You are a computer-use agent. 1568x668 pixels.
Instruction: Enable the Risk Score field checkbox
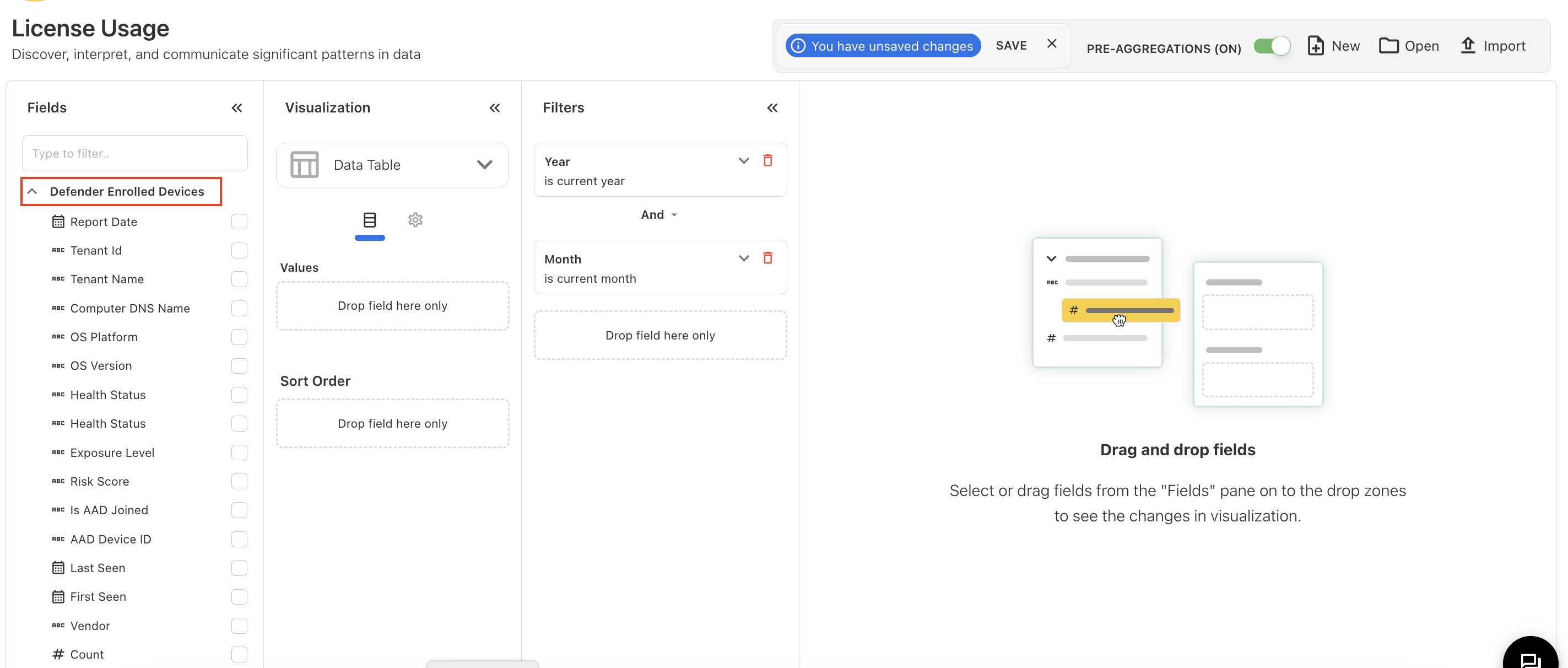239,482
